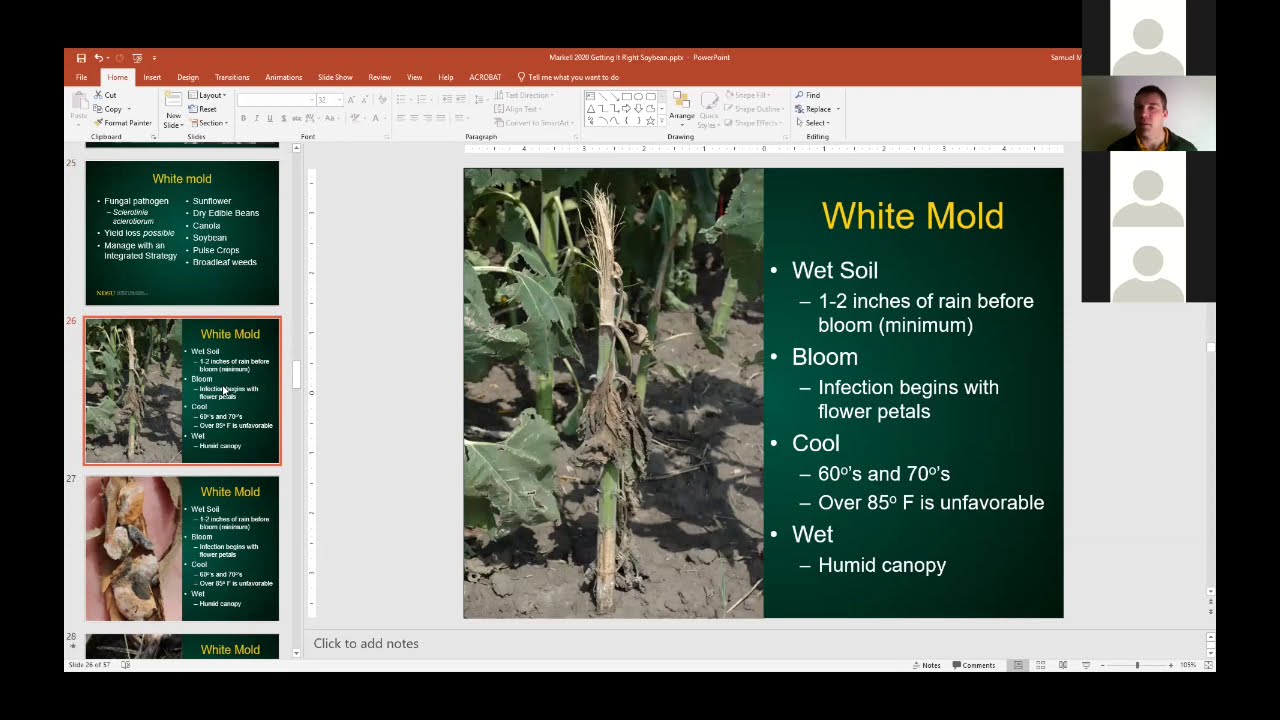Copy the selection to clipboard
The width and height of the screenshot is (1280, 720).
(x=108, y=109)
